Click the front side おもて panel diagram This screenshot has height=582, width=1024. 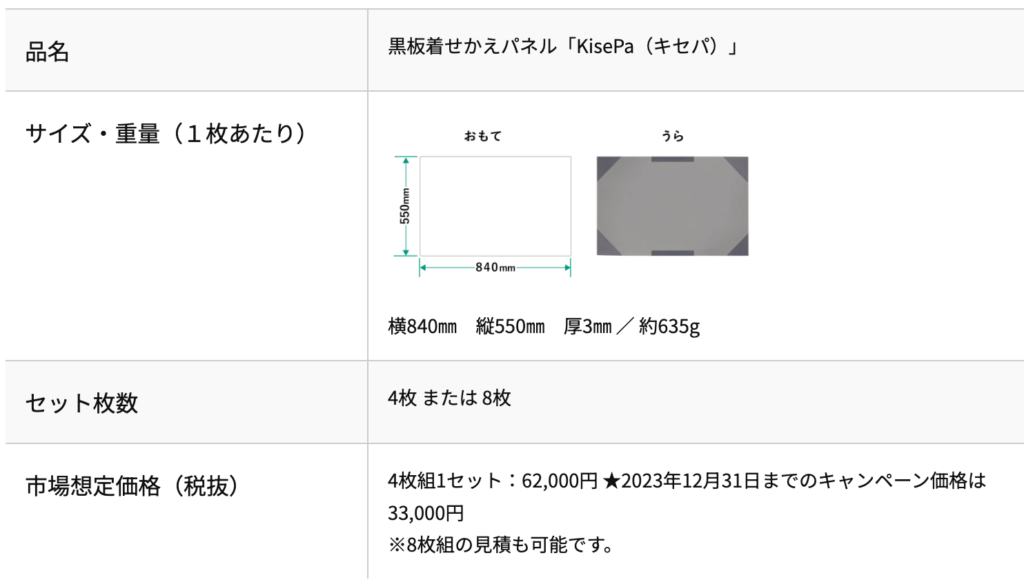(x=495, y=206)
